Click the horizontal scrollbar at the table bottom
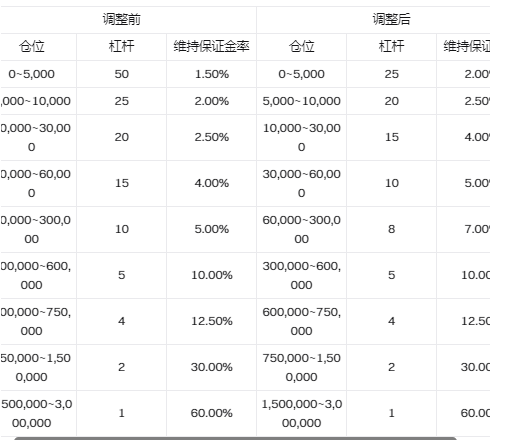Screen dimensions: 512x440 coord(235,438)
